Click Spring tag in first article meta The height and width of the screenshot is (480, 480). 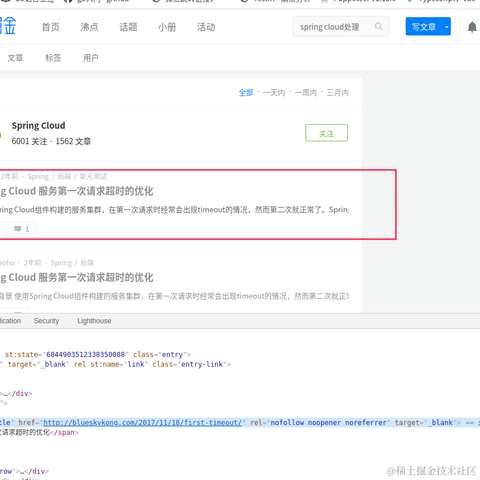click(x=38, y=176)
